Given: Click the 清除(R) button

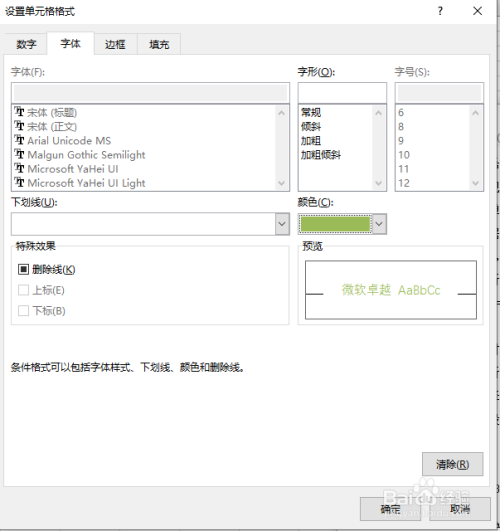Looking at the screenshot, I should point(453,464).
